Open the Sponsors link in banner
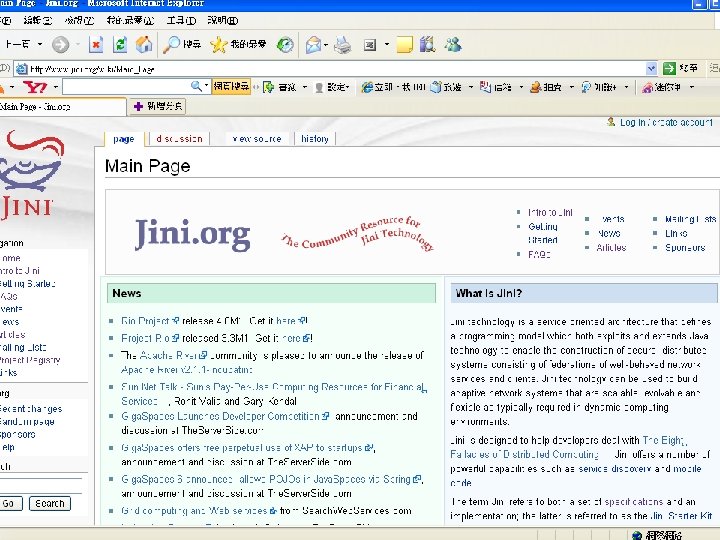This screenshot has height=540, width=720. point(685,248)
